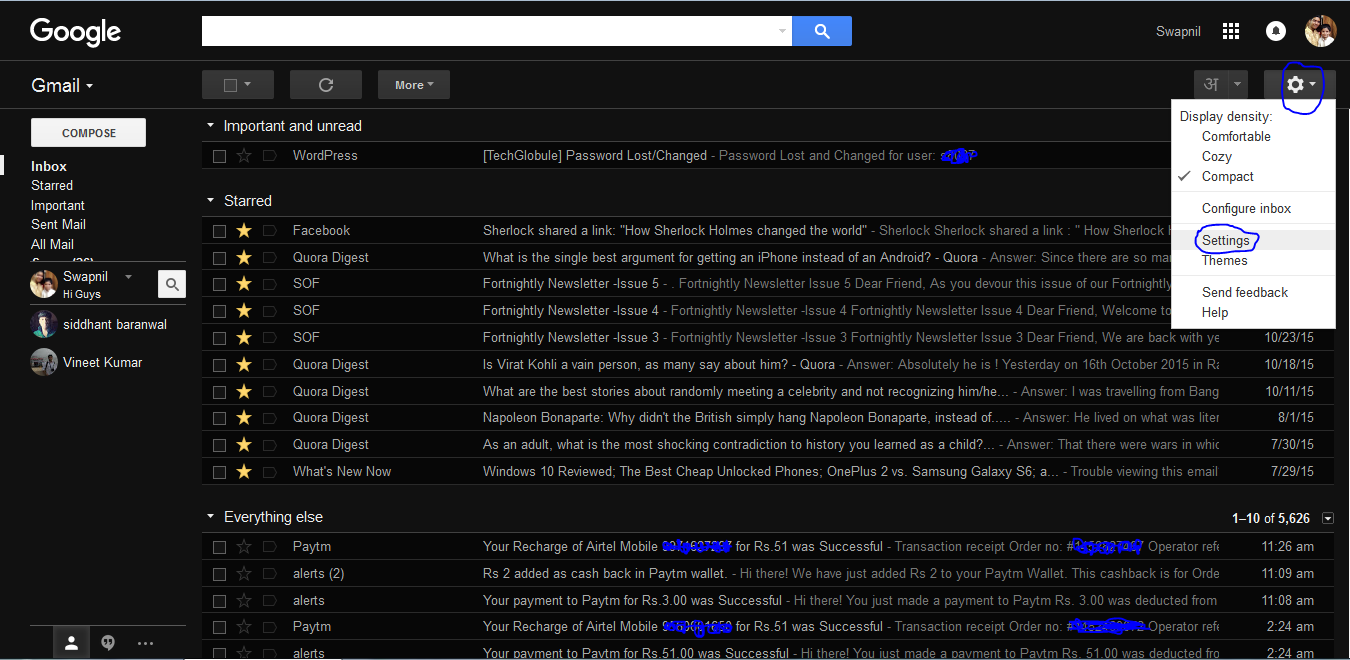
Task: Select checkbox for Fortnightly Newsletter Issue 4
Action: tap(219, 311)
